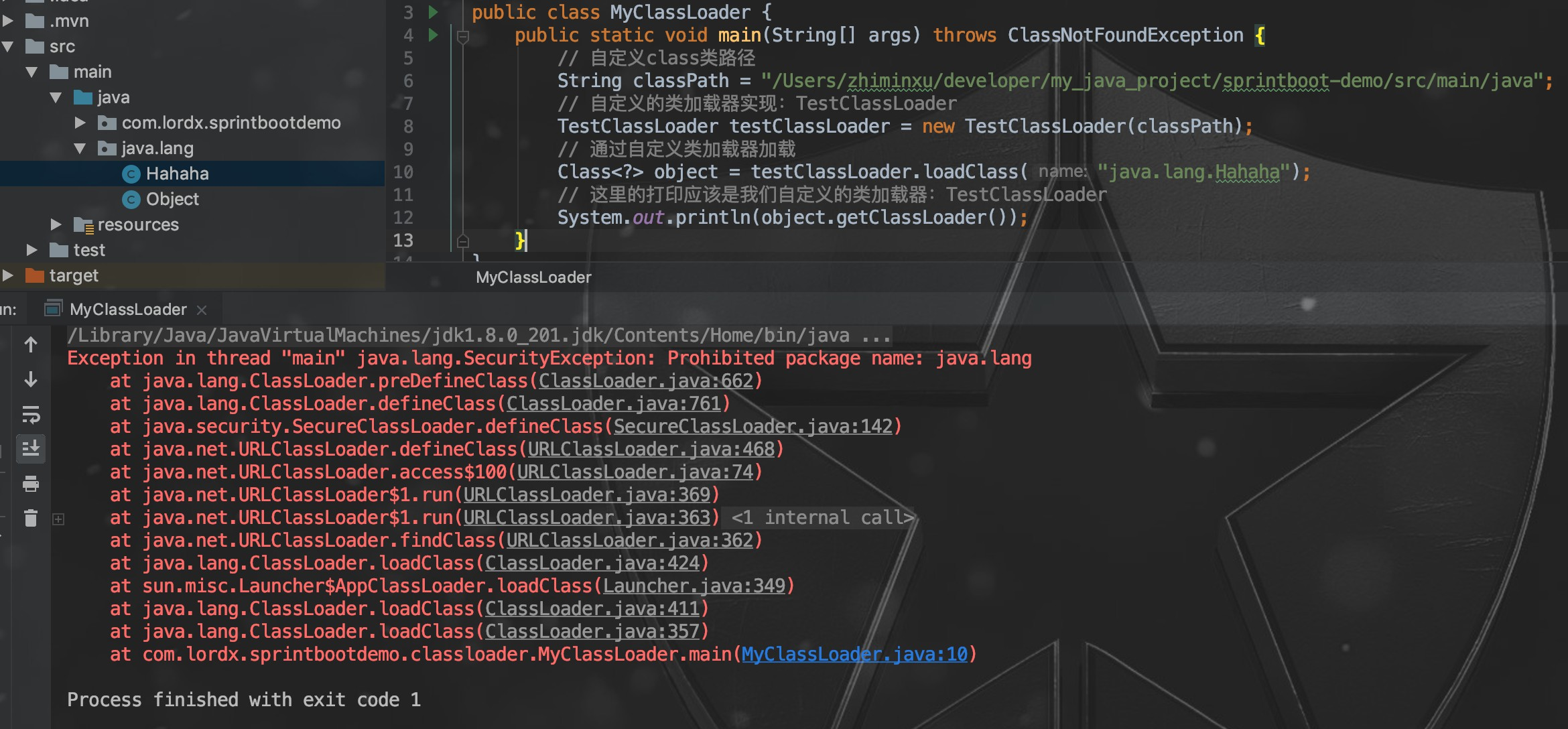Click println statement on line 12
Viewport: 1568px width, 729px height.
[792, 218]
